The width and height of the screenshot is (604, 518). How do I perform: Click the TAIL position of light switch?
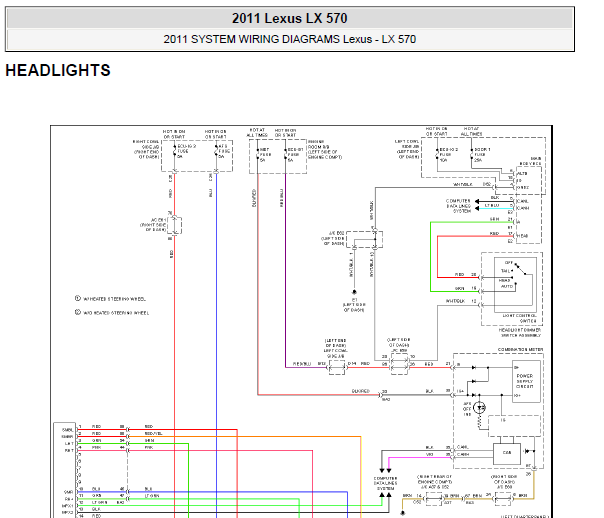pyautogui.click(x=505, y=271)
